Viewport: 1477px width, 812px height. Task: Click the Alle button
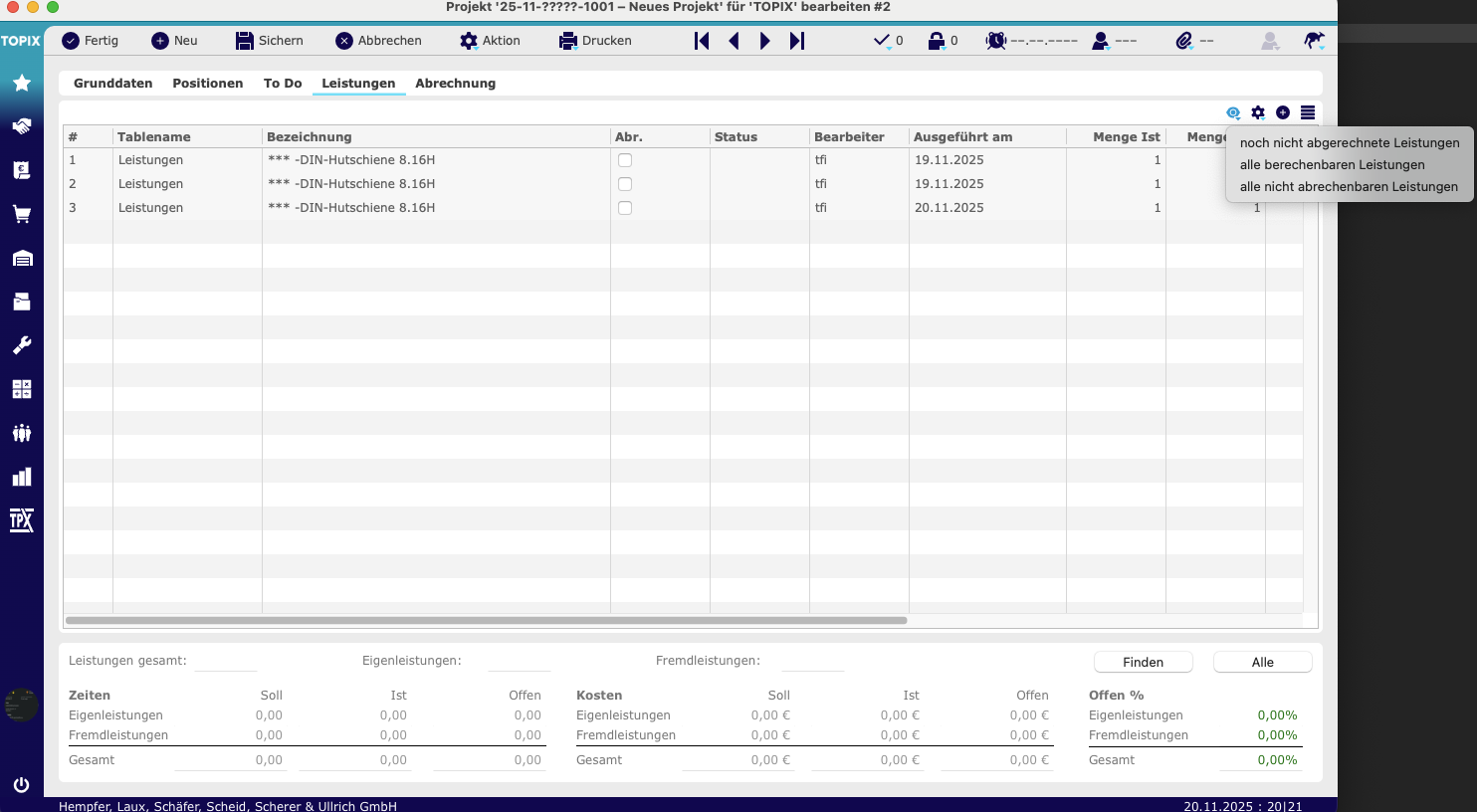(x=1263, y=663)
